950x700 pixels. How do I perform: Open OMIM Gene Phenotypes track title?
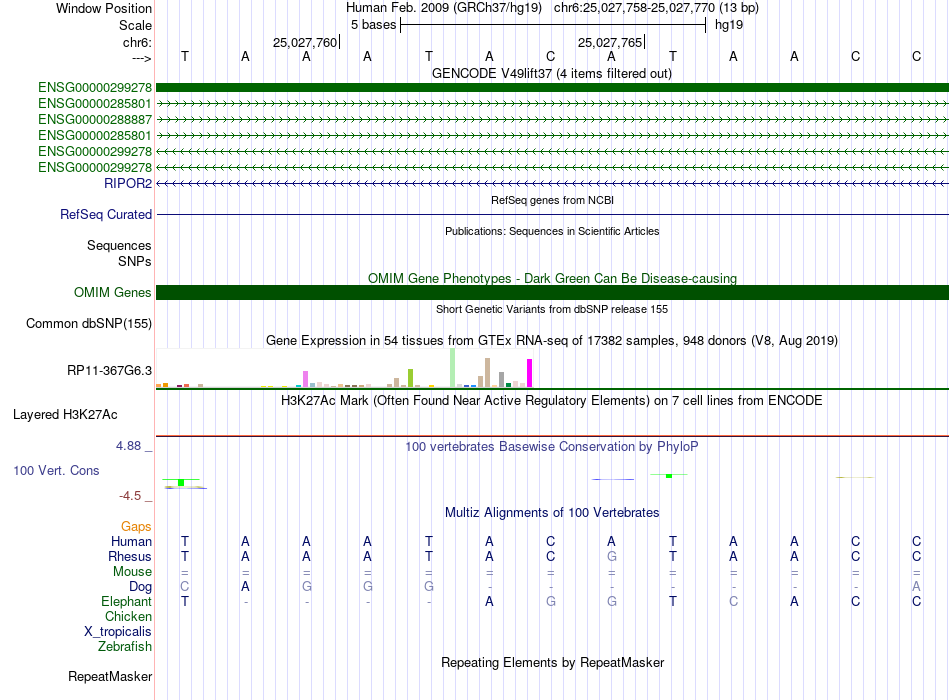tap(553, 278)
